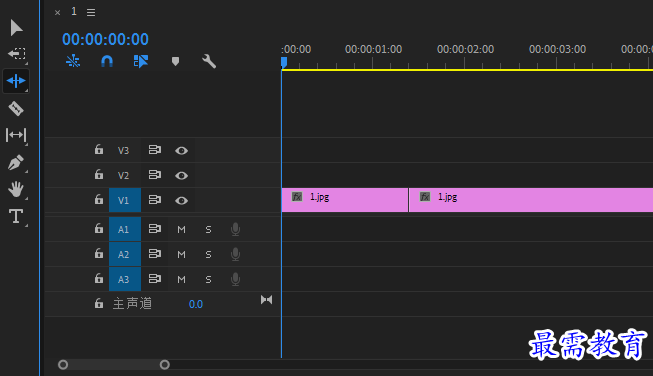Mute track A2
653x376 pixels.
point(181,254)
